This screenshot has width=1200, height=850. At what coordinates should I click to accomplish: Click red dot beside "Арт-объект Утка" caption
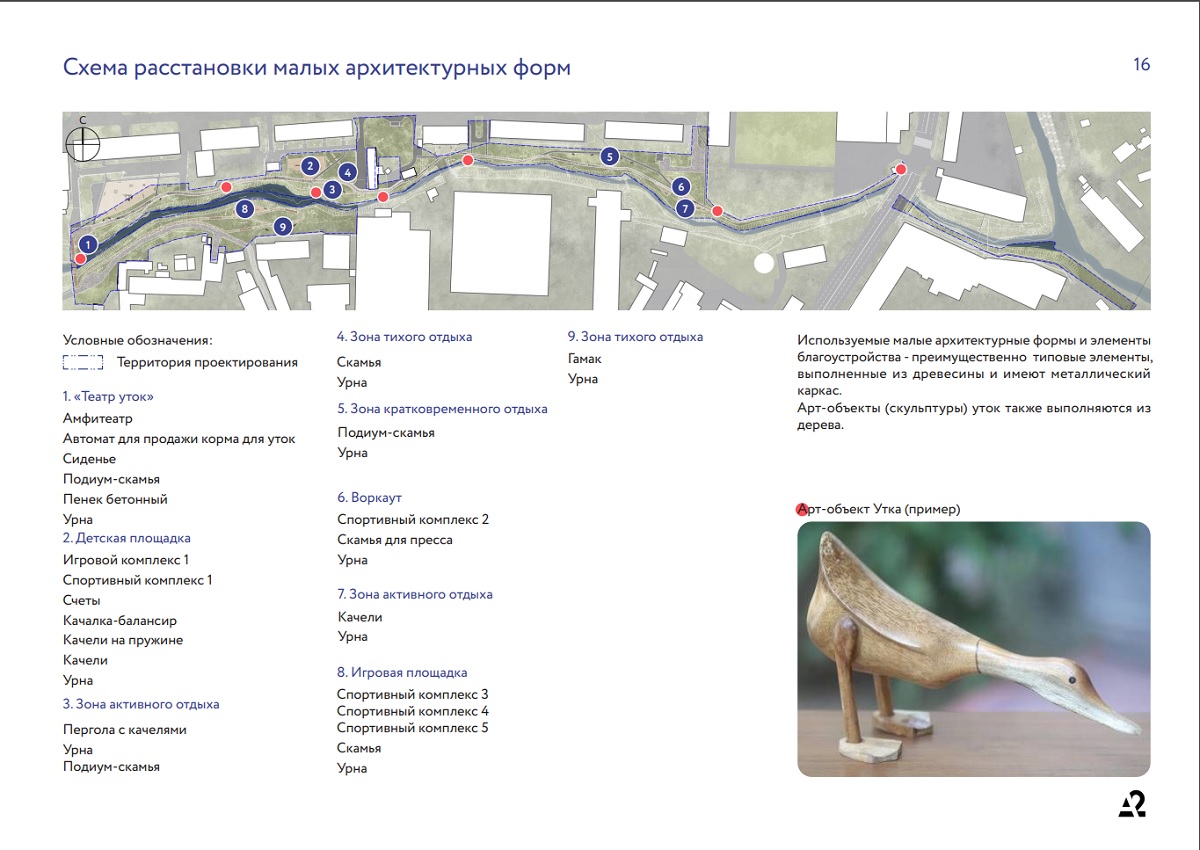pyautogui.click(x=802, y=510)
